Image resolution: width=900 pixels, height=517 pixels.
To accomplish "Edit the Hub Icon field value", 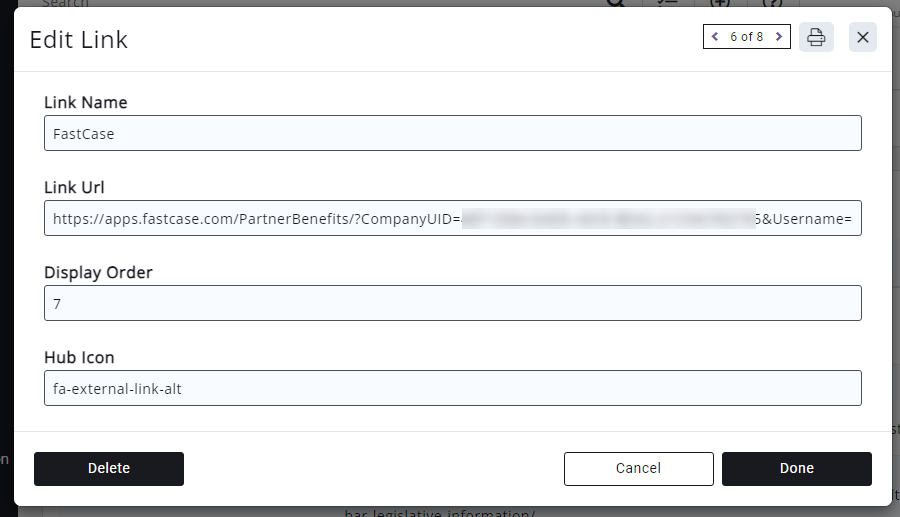I will tap(452, 388).
